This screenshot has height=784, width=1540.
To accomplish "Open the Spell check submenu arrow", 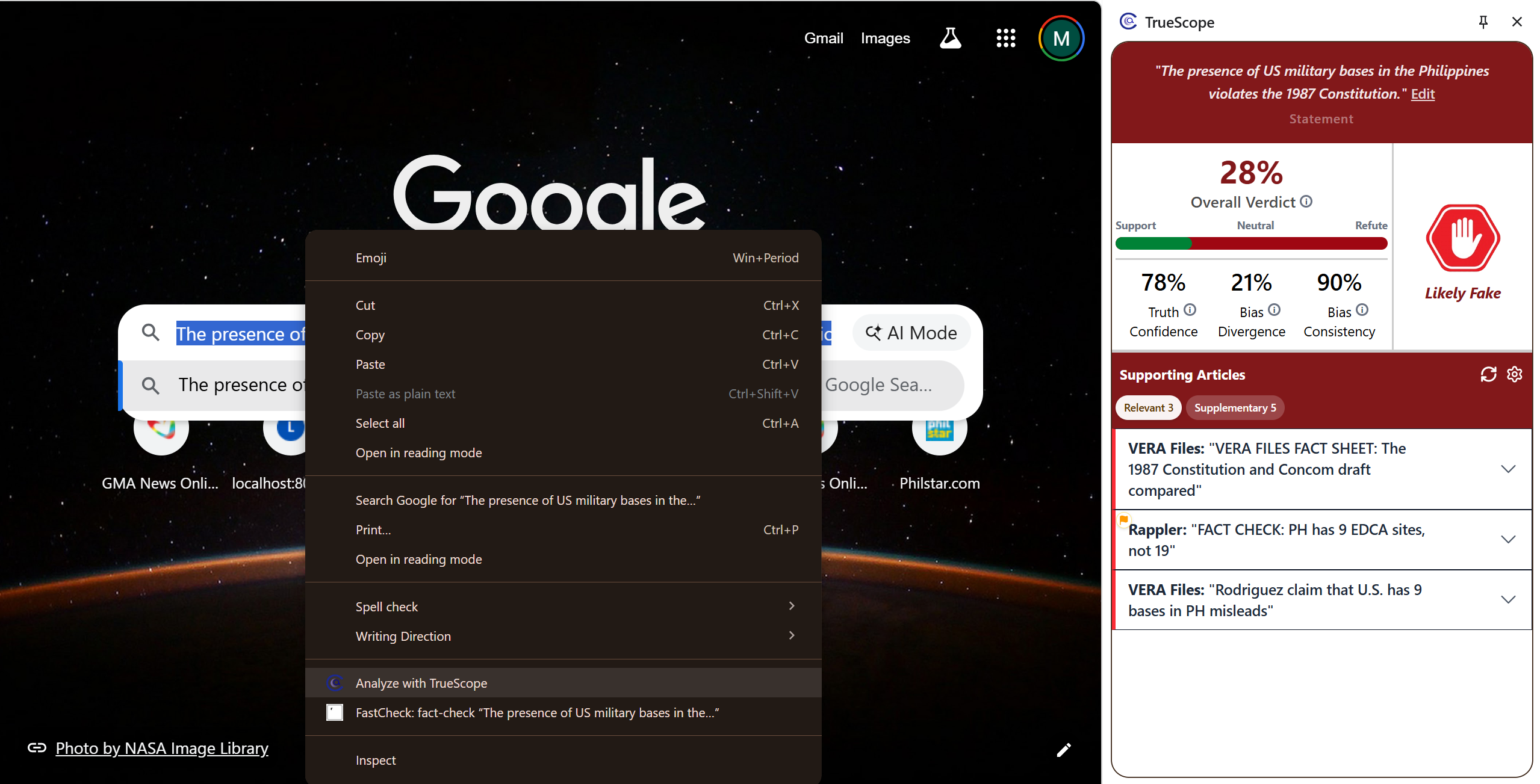I will coord(792,606).
